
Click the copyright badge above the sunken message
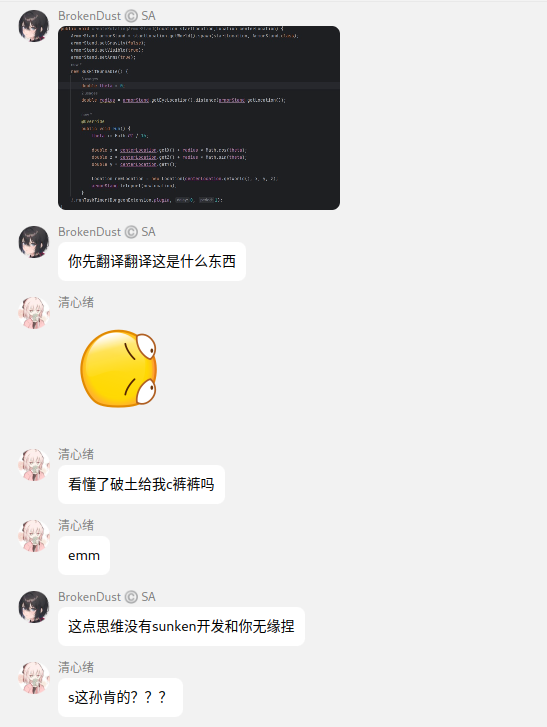pos(132,597)
